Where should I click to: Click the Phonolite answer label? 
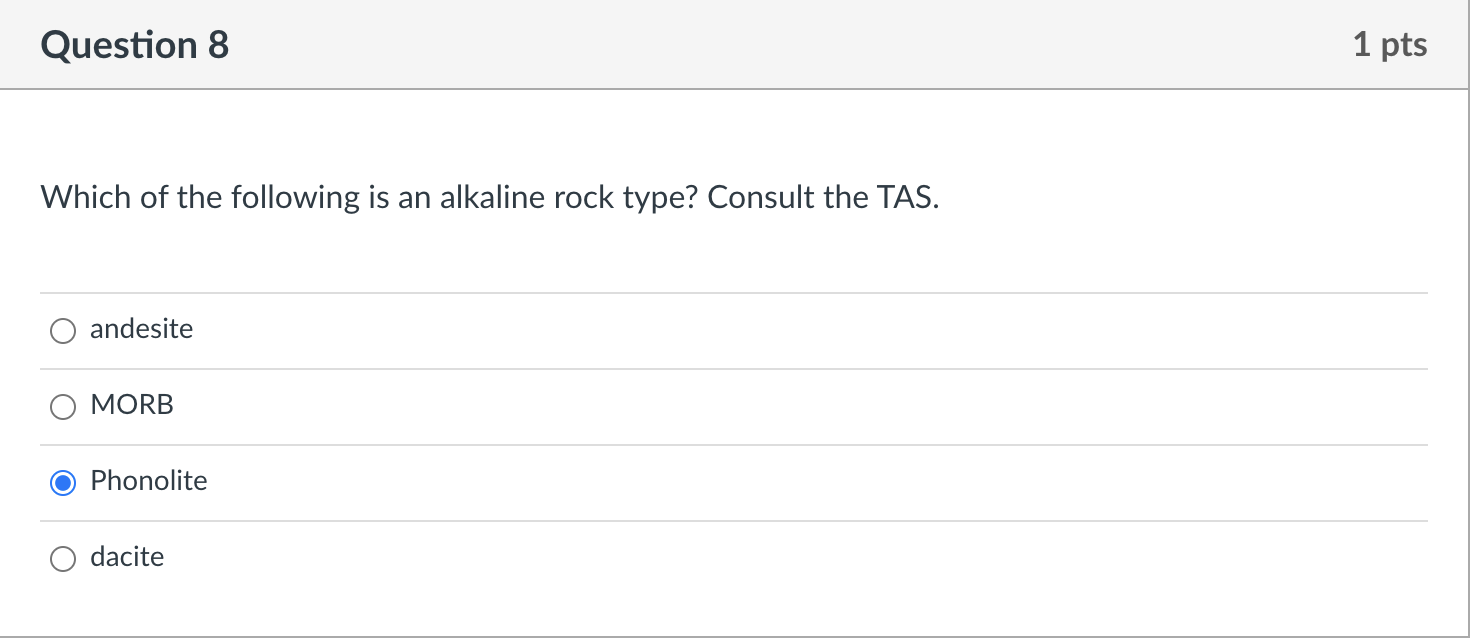(149, 481)
